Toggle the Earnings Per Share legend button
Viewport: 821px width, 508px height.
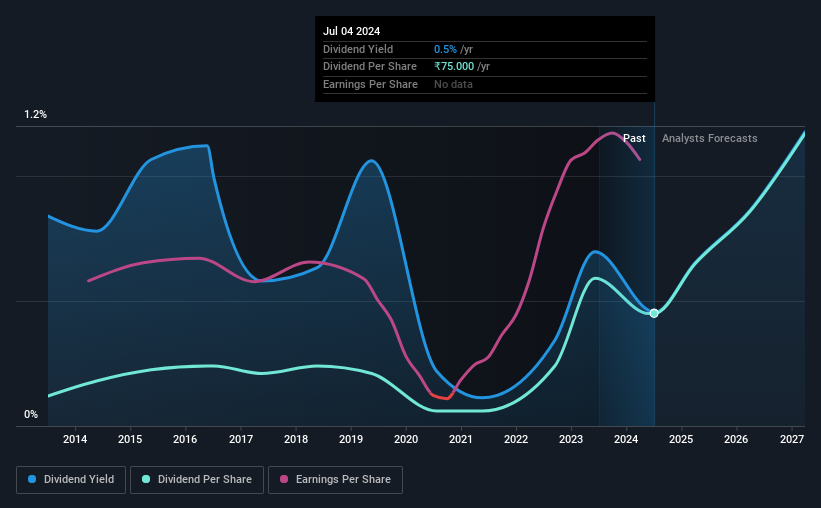pos(335,480)
